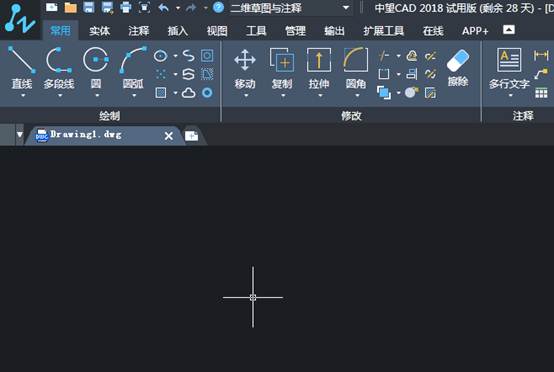The image size is (554, 372).
Task: Select the Trim tool in modify panel
Action: pyautogui.click(x=384, y=55)
